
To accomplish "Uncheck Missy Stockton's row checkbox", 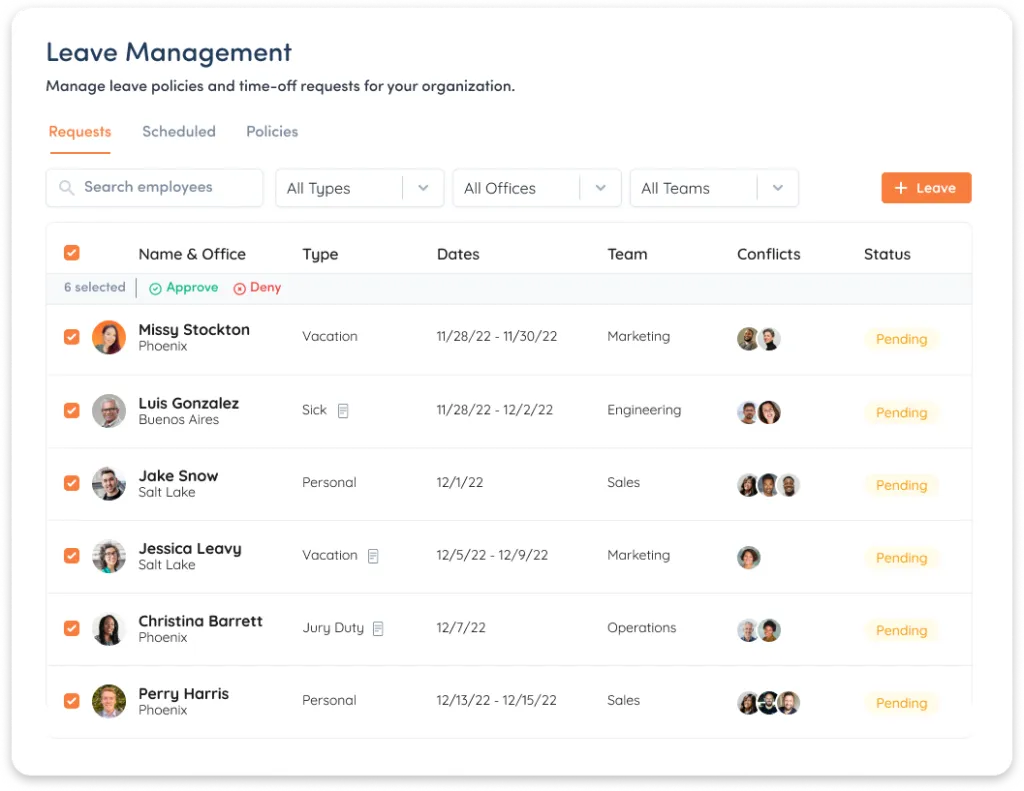I will tap(72, 337).
